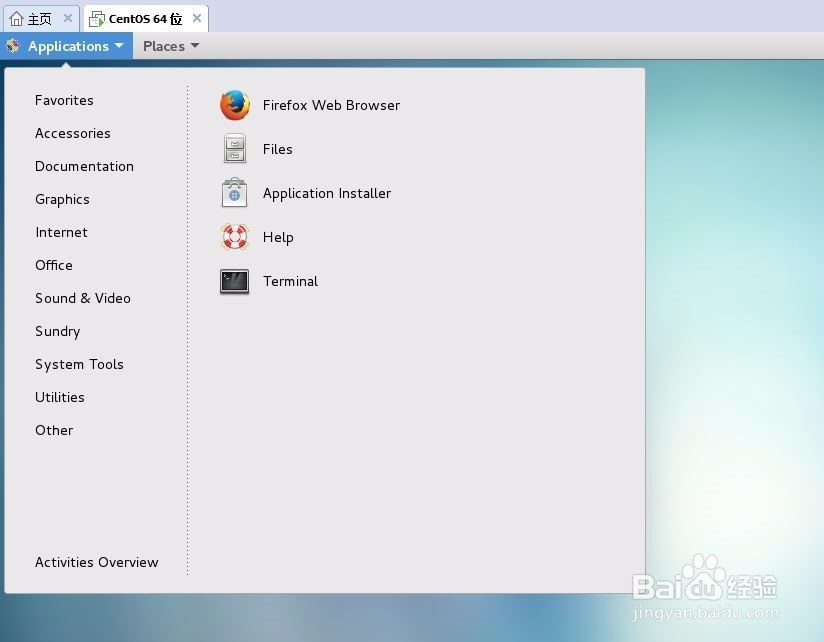Click the Firefox Web Browser icon
The image size is (824, 642).
coord(234,105)
